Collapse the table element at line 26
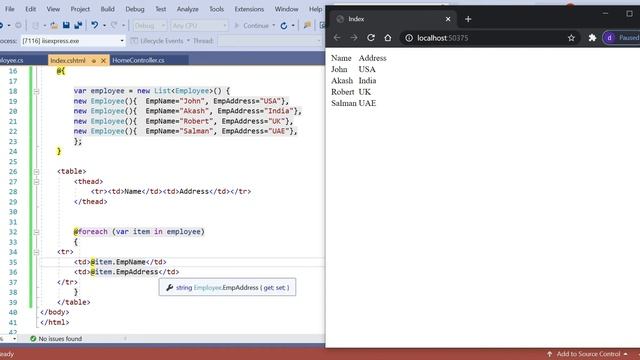 (36, 171)
